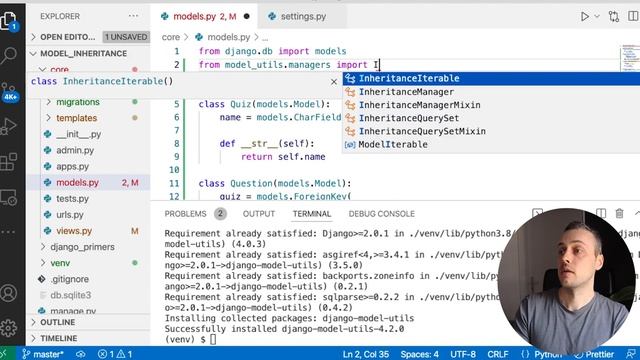Open .gitignore in the explorer
640x360 pixels.
[x=70, y=279]
